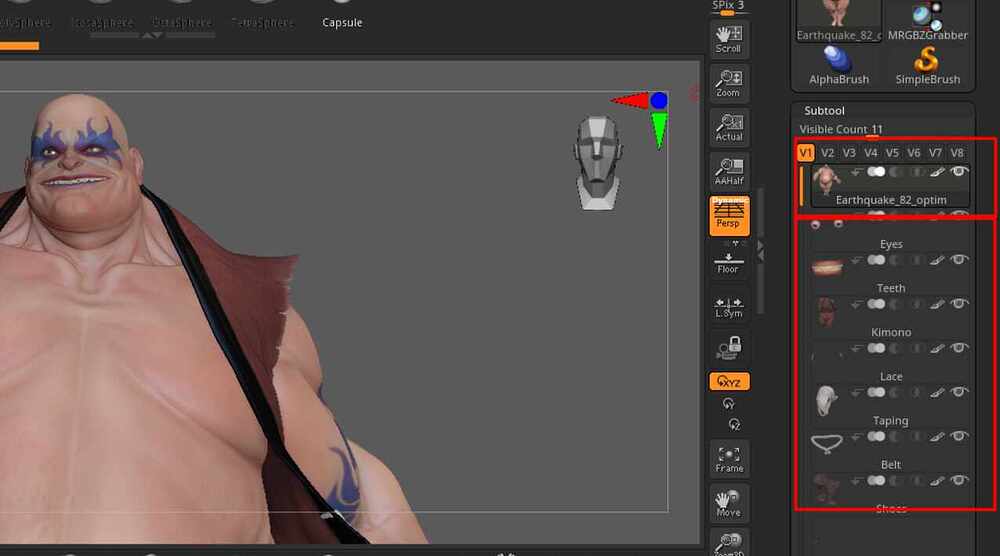The image size is (1000, 556).
Task: Click the blue dot on the axis gizmo
Action: [x=659, y=100]
